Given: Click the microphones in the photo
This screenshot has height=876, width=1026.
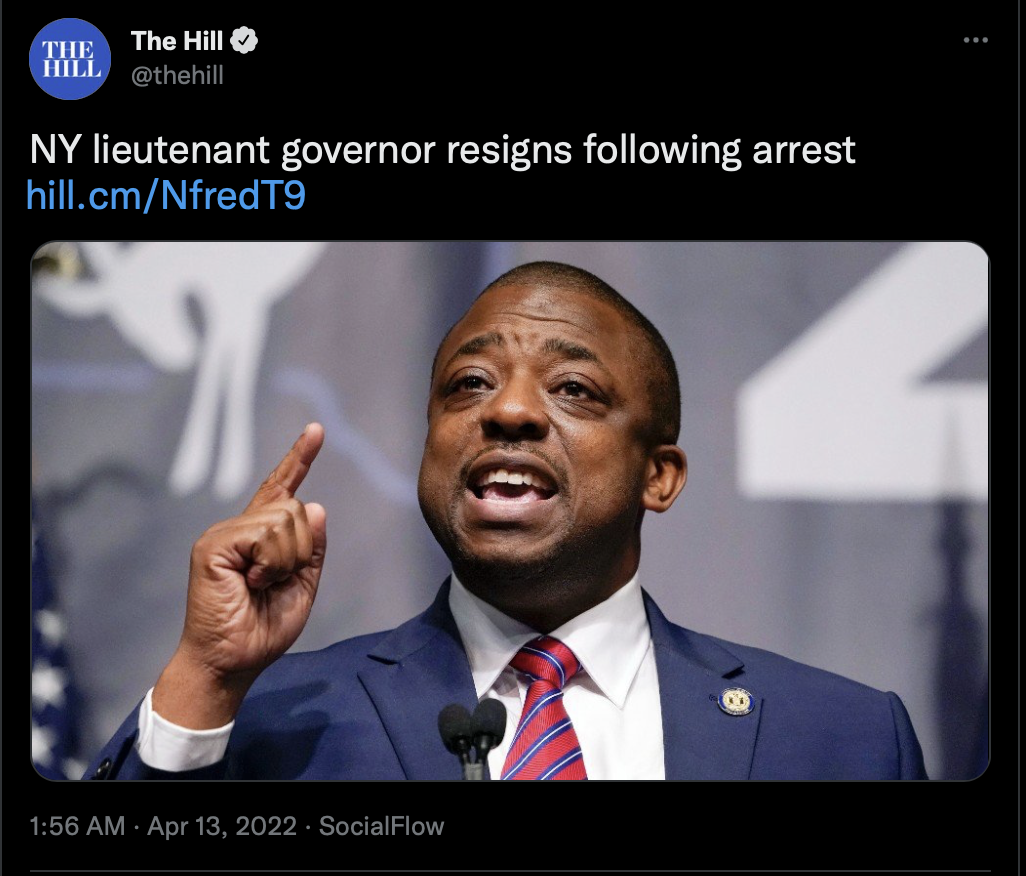Looking at the screenshot, I should (x=472, y=738).
